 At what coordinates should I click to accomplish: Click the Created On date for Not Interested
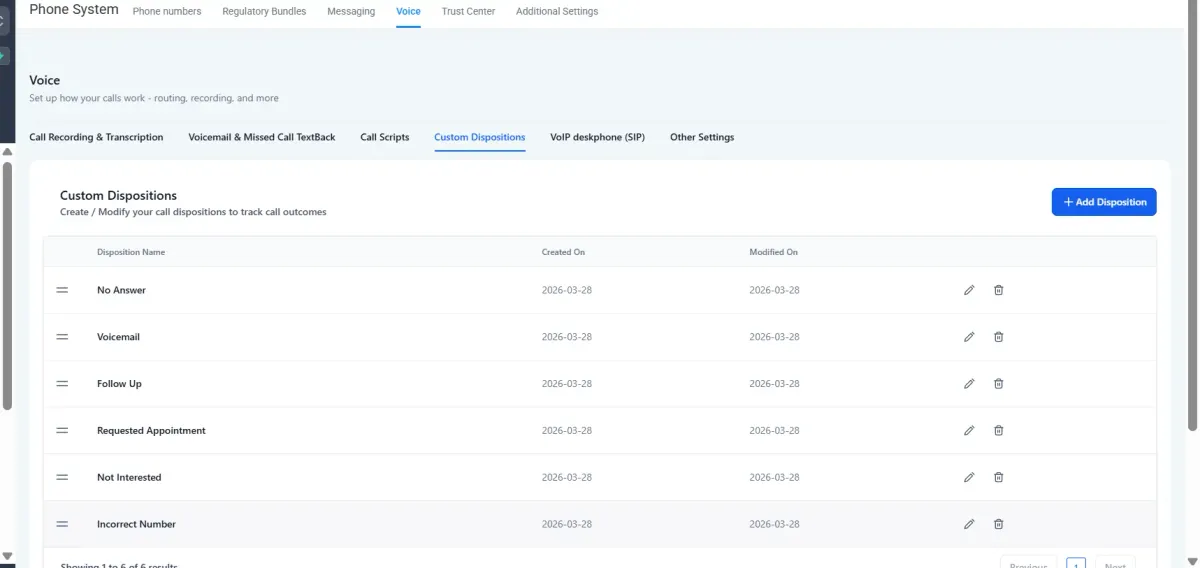[x=567, y=478]
